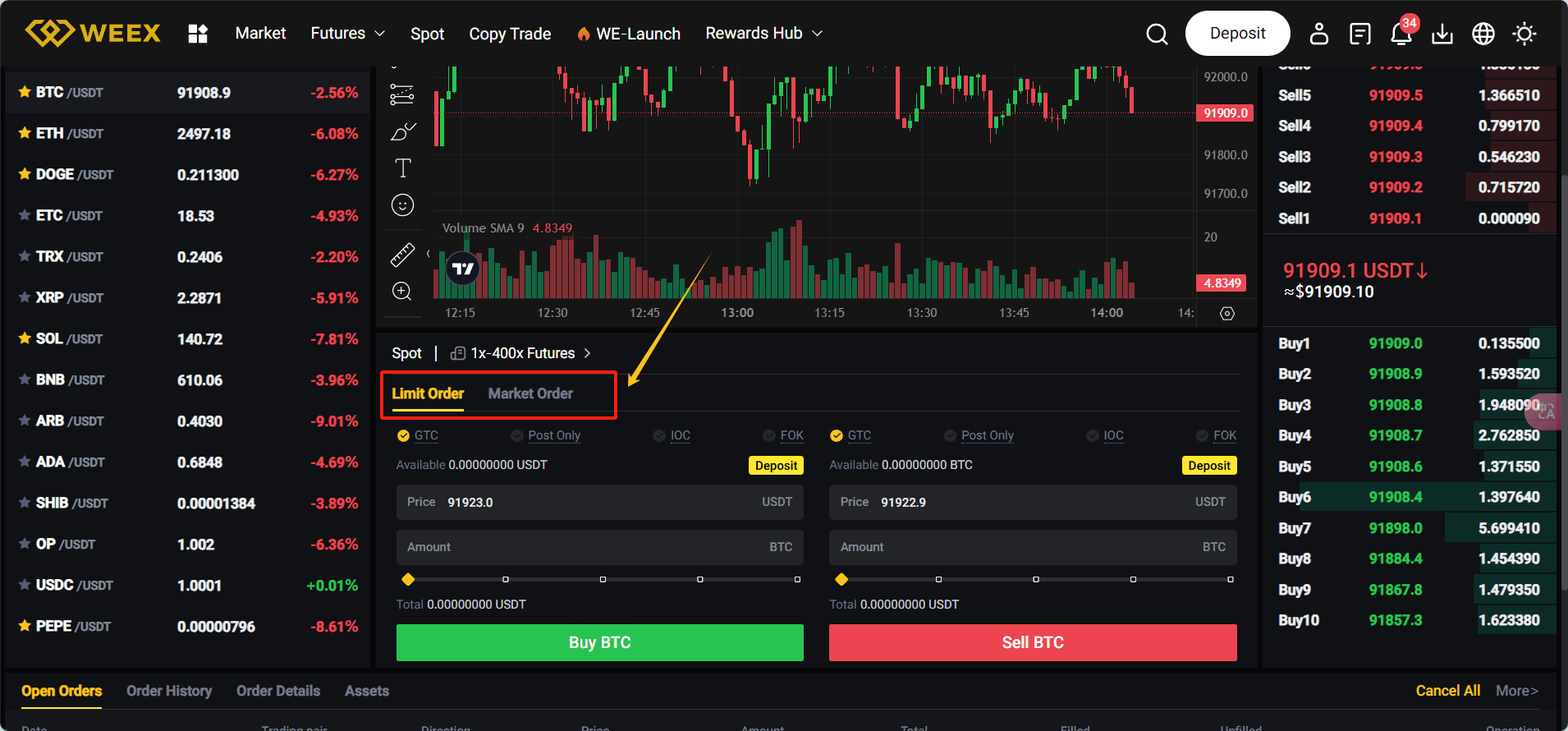Open the user profile icon
This screenshot has height=731, width=1568.
1318,34
